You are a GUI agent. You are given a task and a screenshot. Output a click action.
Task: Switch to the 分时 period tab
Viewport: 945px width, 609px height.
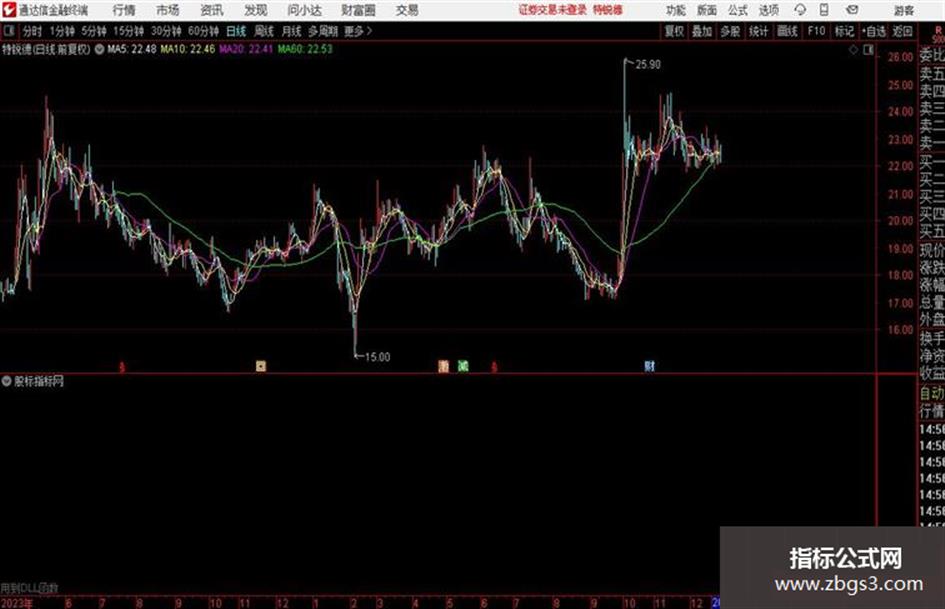[x=32, y=31]
